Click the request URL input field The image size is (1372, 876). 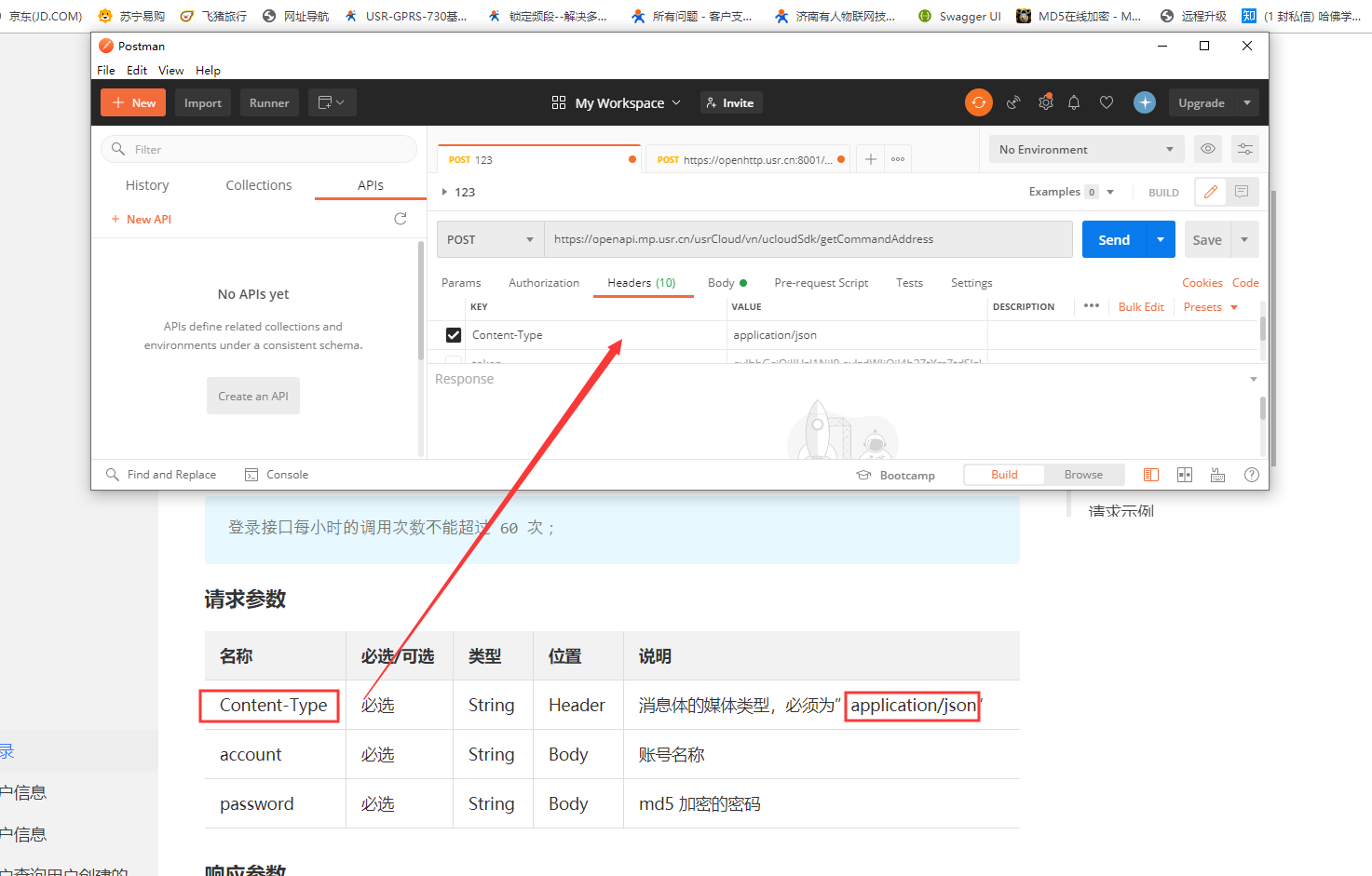[x=807, y=239]
